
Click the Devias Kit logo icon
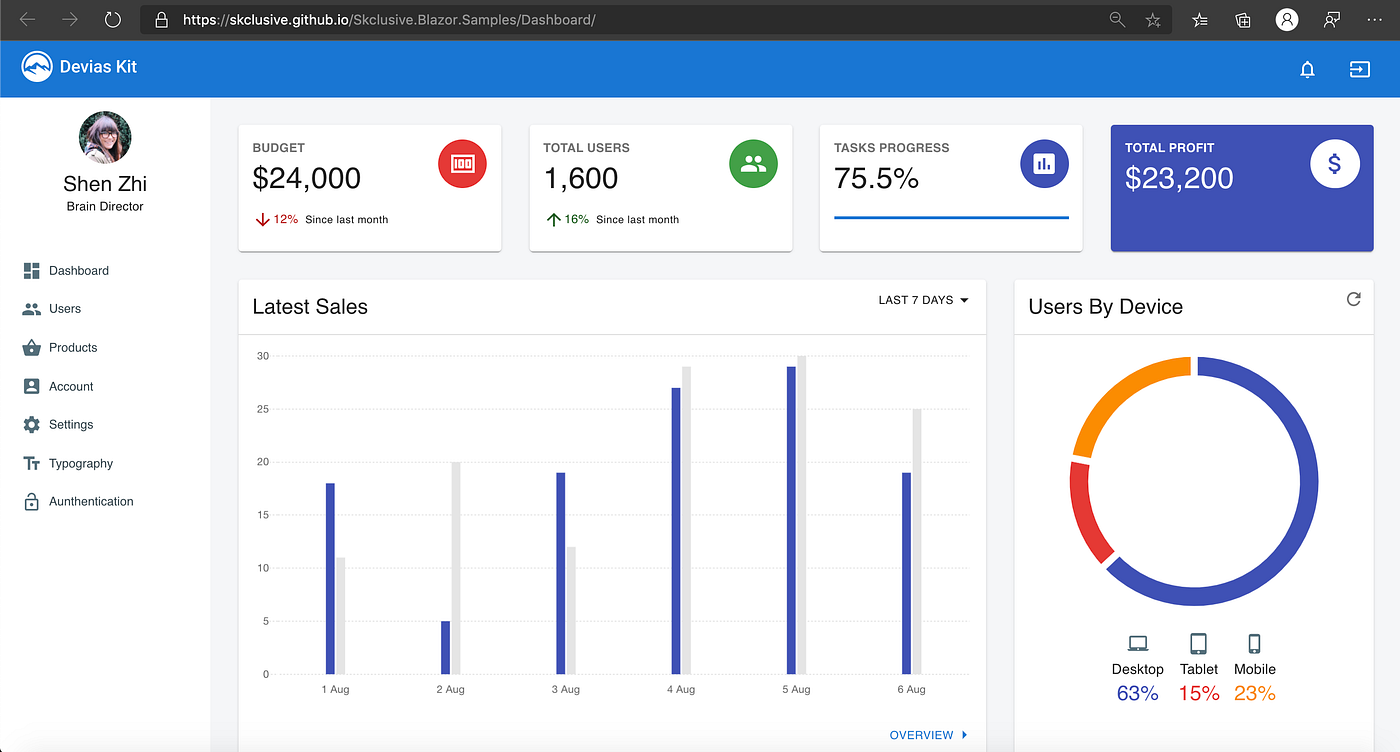(36, 68)
